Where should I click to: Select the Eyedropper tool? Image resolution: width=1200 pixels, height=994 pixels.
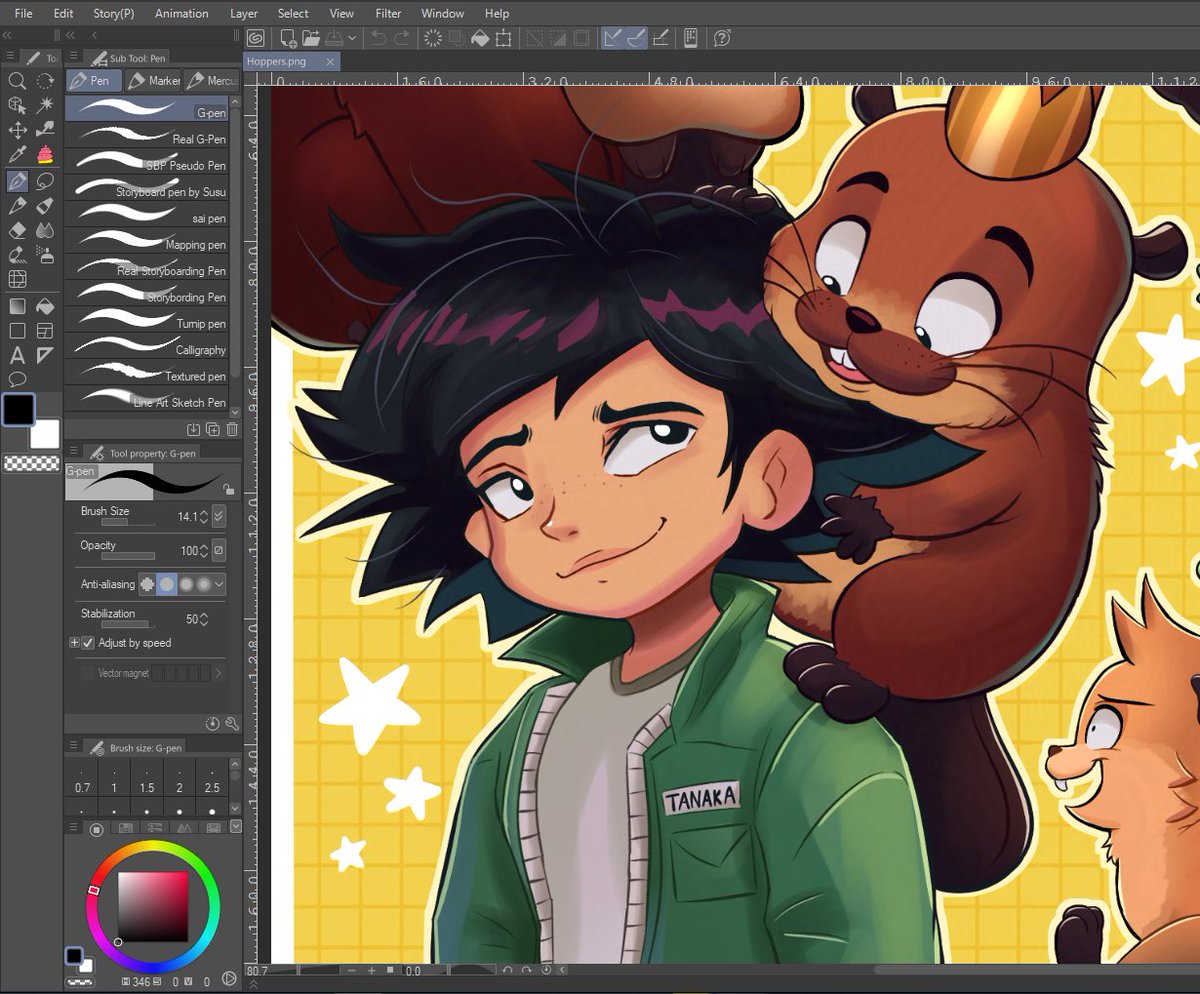tap(17, 155)
